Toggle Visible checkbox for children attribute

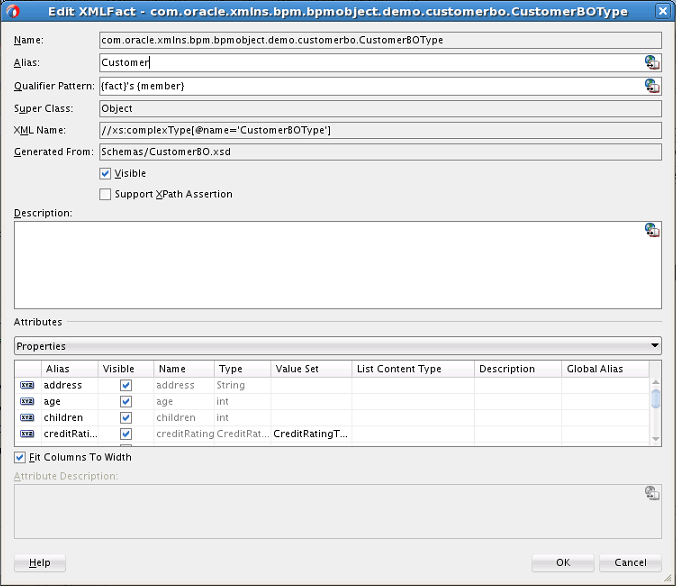[126, 417]
